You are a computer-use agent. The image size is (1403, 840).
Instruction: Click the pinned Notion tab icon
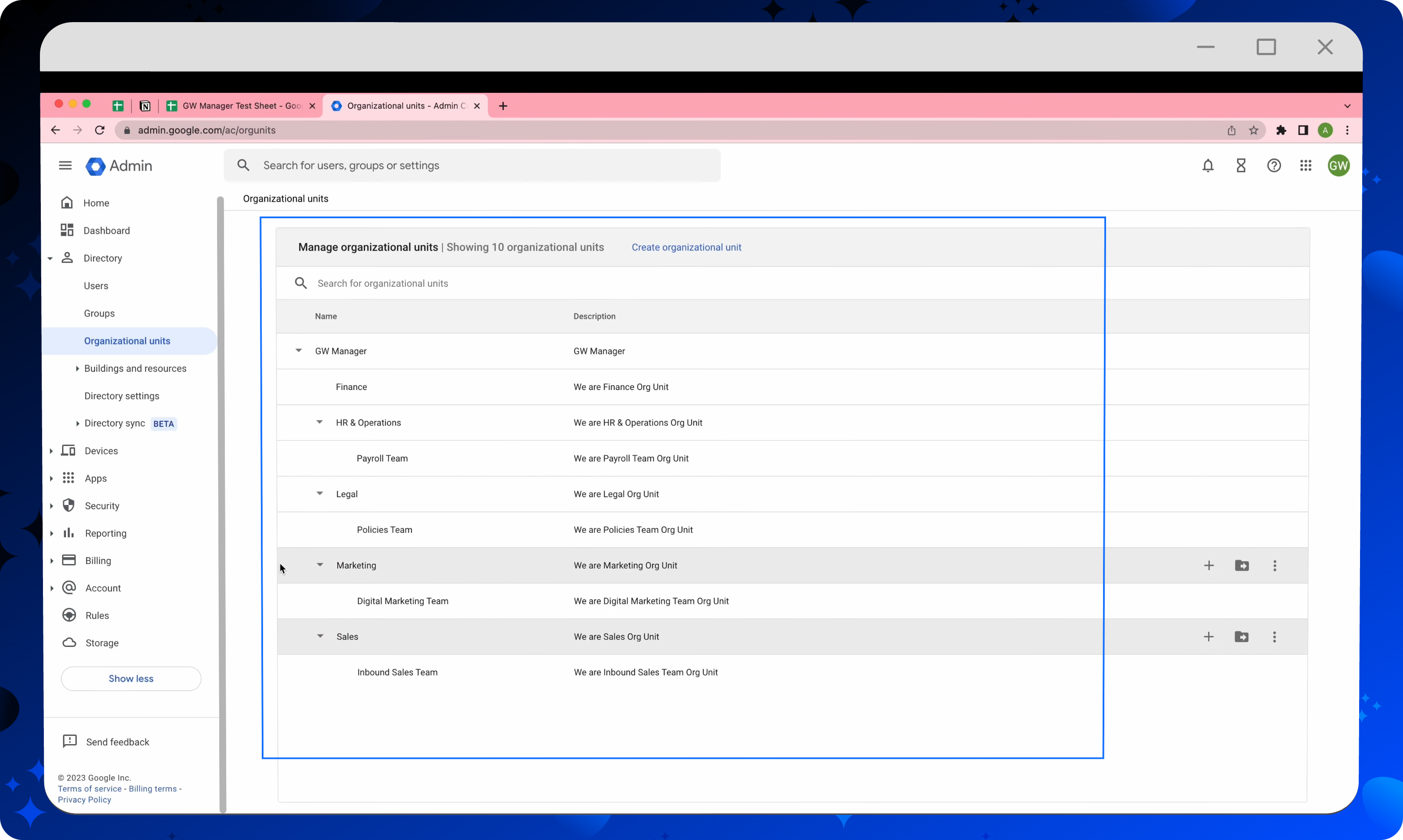(145, 106)
